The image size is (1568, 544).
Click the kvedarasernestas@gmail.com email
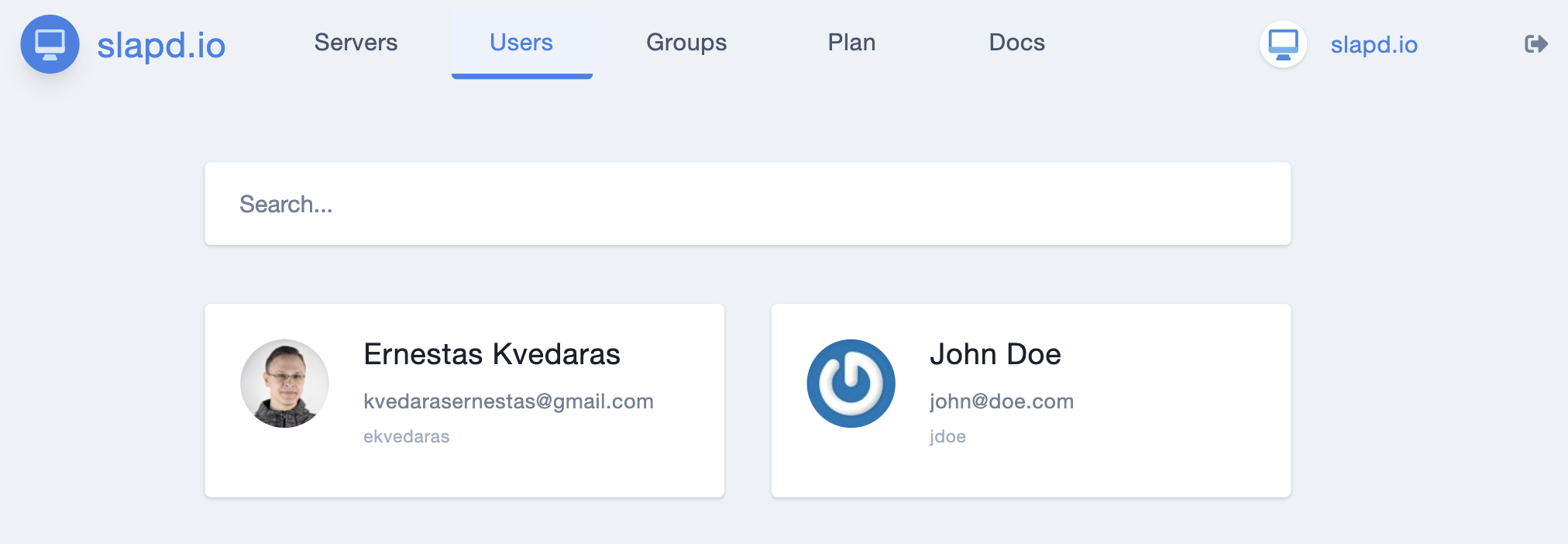[x=508, y=401]
